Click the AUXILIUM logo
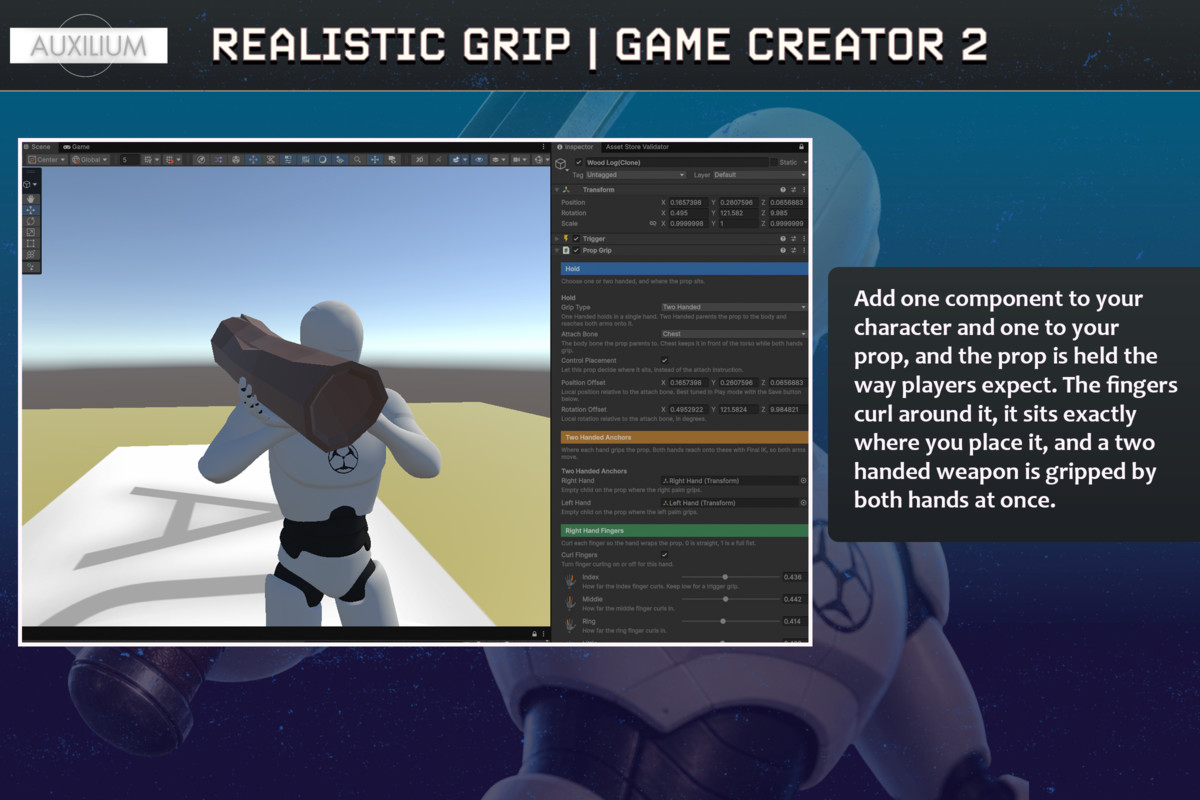Image resolution: width=1200 pixels, height=800 pixels. pyautogui.click(x=88, y=45)
